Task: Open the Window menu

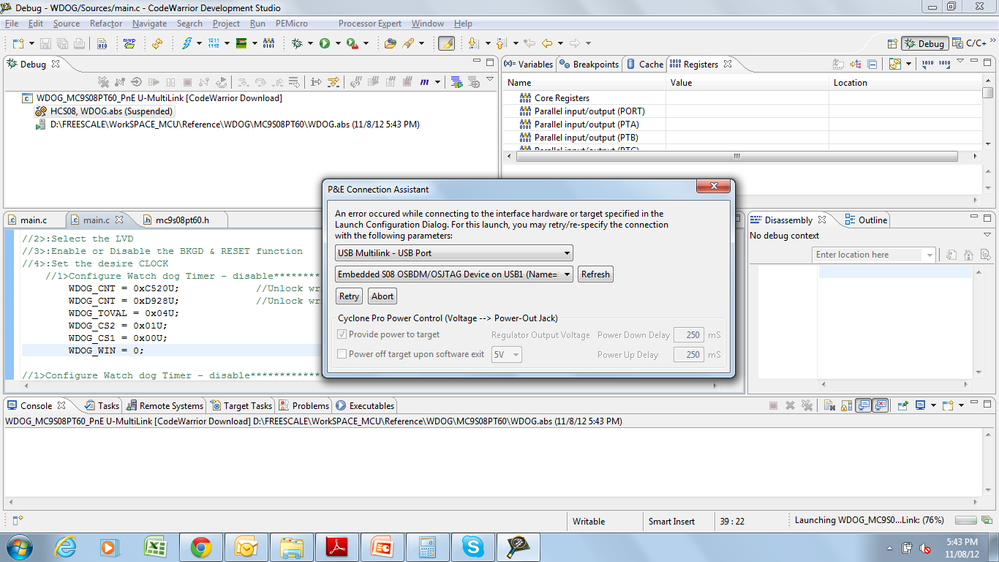Action: coord(428,24)
